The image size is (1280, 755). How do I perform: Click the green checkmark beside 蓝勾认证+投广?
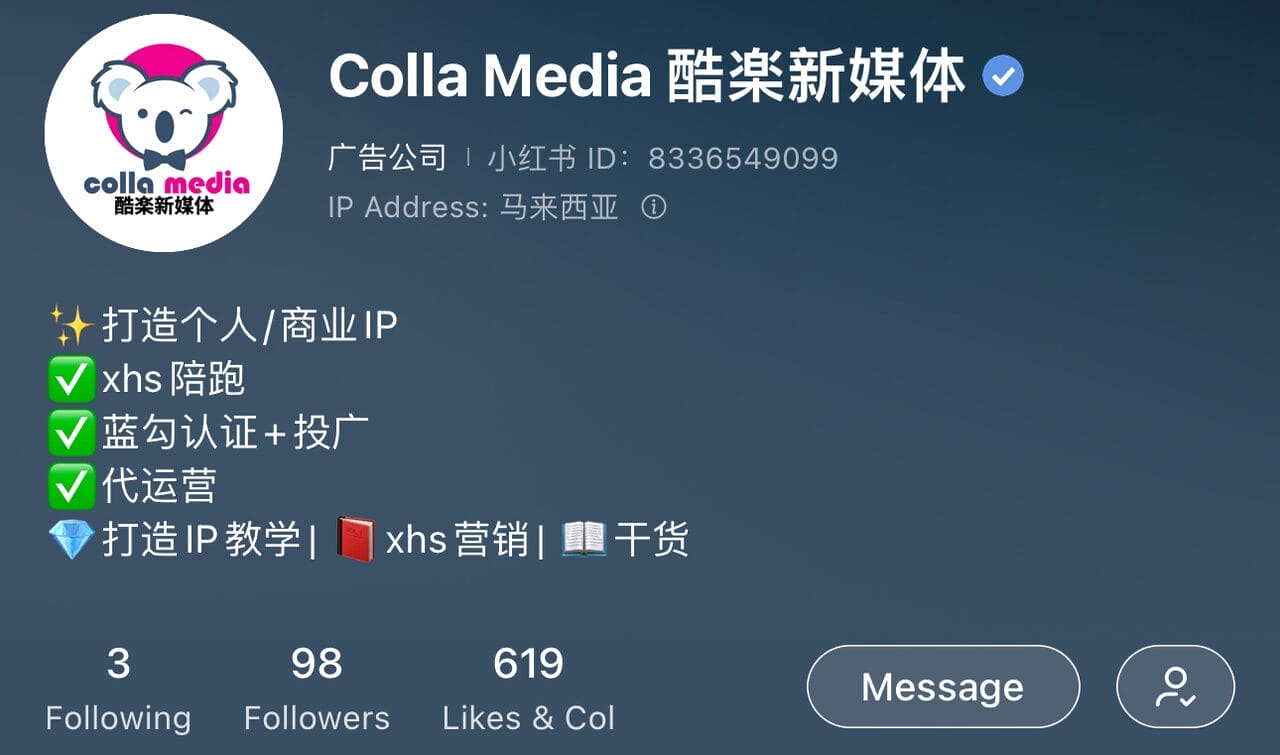click(x=71, y=433)
